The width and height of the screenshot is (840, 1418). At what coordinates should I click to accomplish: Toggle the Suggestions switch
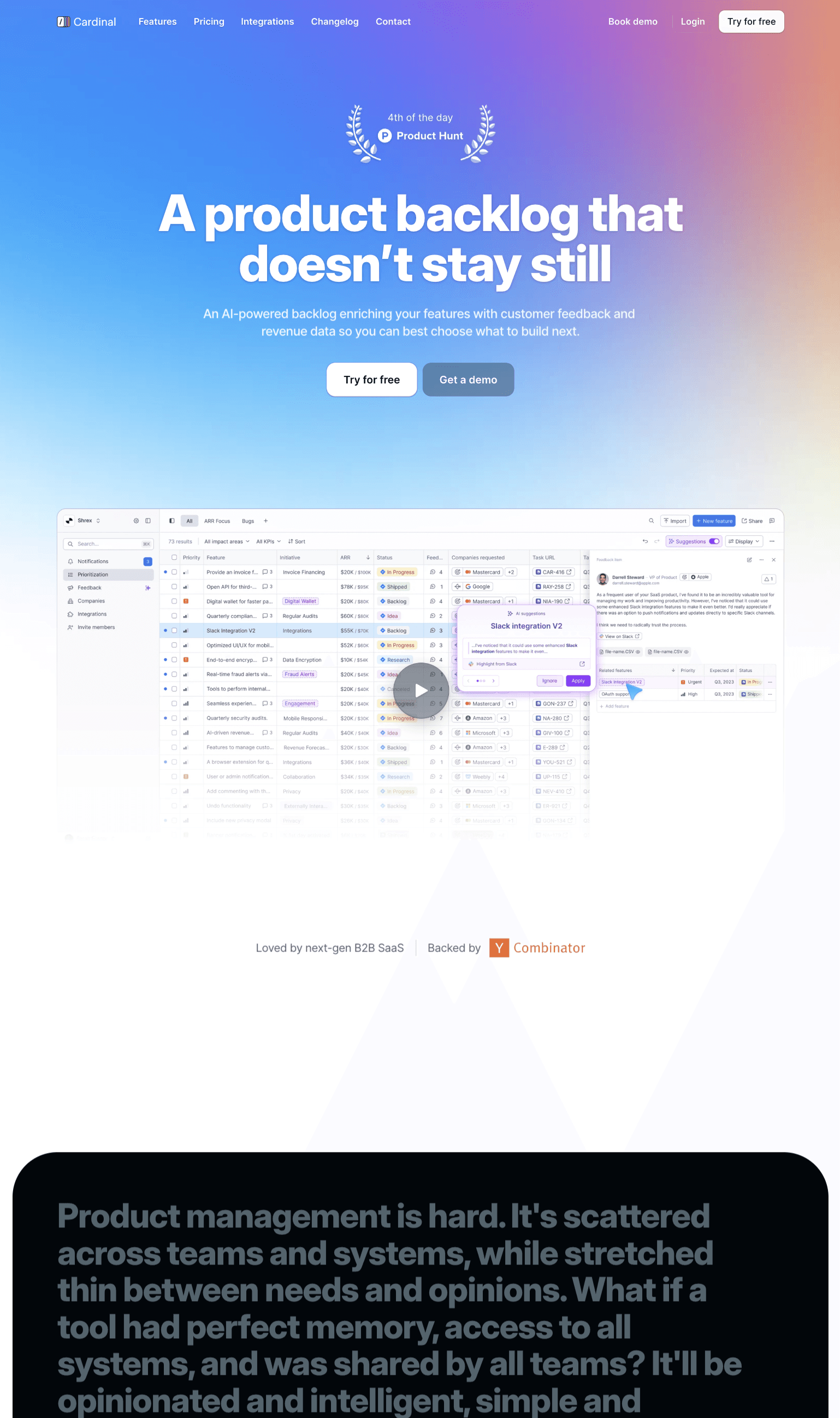click(x=714, y=541)
